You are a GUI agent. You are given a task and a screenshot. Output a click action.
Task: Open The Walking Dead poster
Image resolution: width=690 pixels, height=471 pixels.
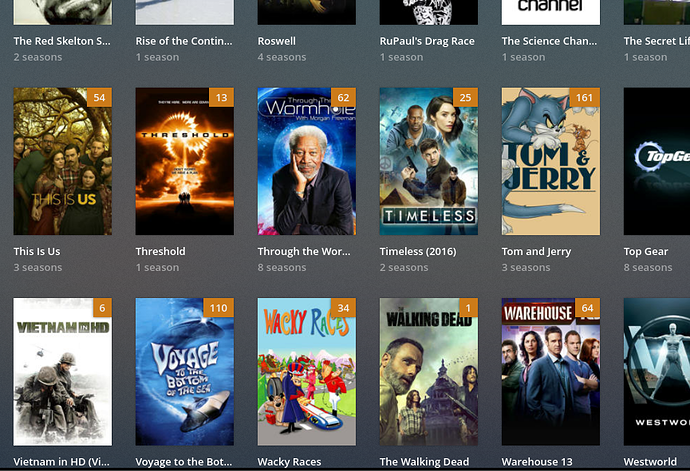tap(429, 372)
